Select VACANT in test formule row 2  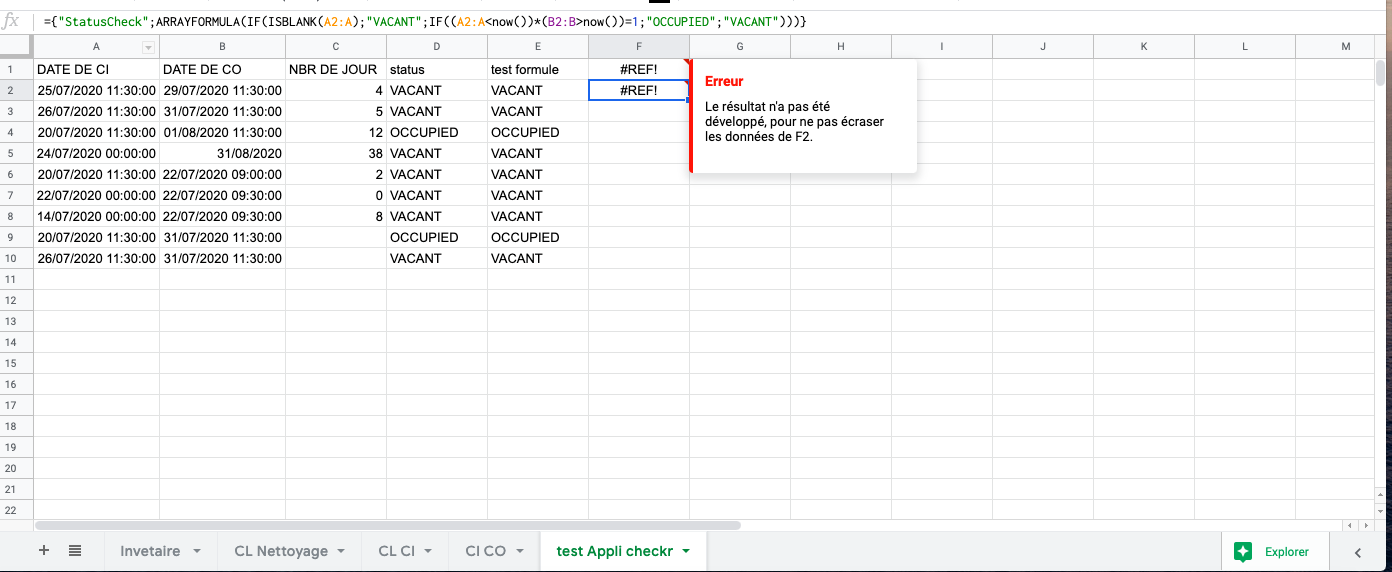(x=538, y=90)
